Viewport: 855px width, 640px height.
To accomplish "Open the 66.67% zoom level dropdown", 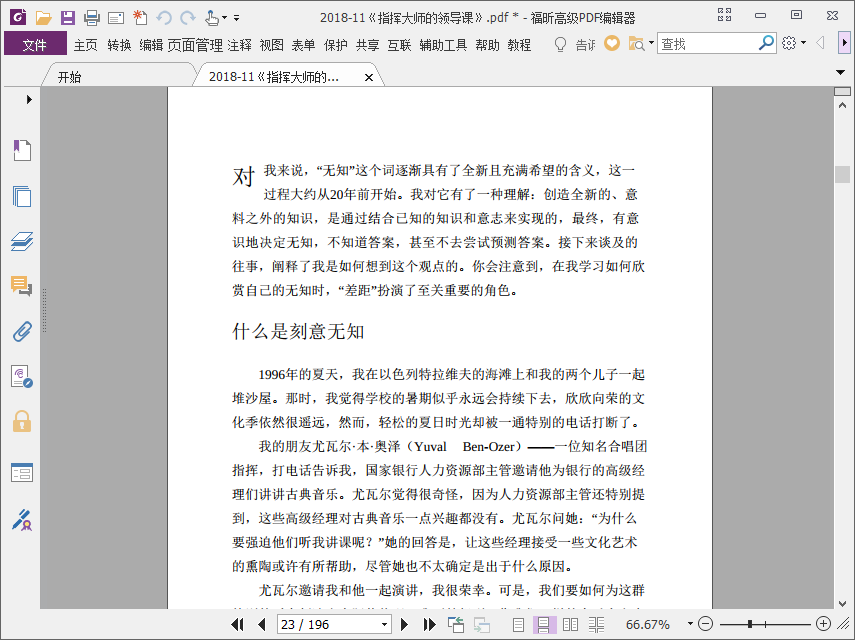I will coord(690,624).
